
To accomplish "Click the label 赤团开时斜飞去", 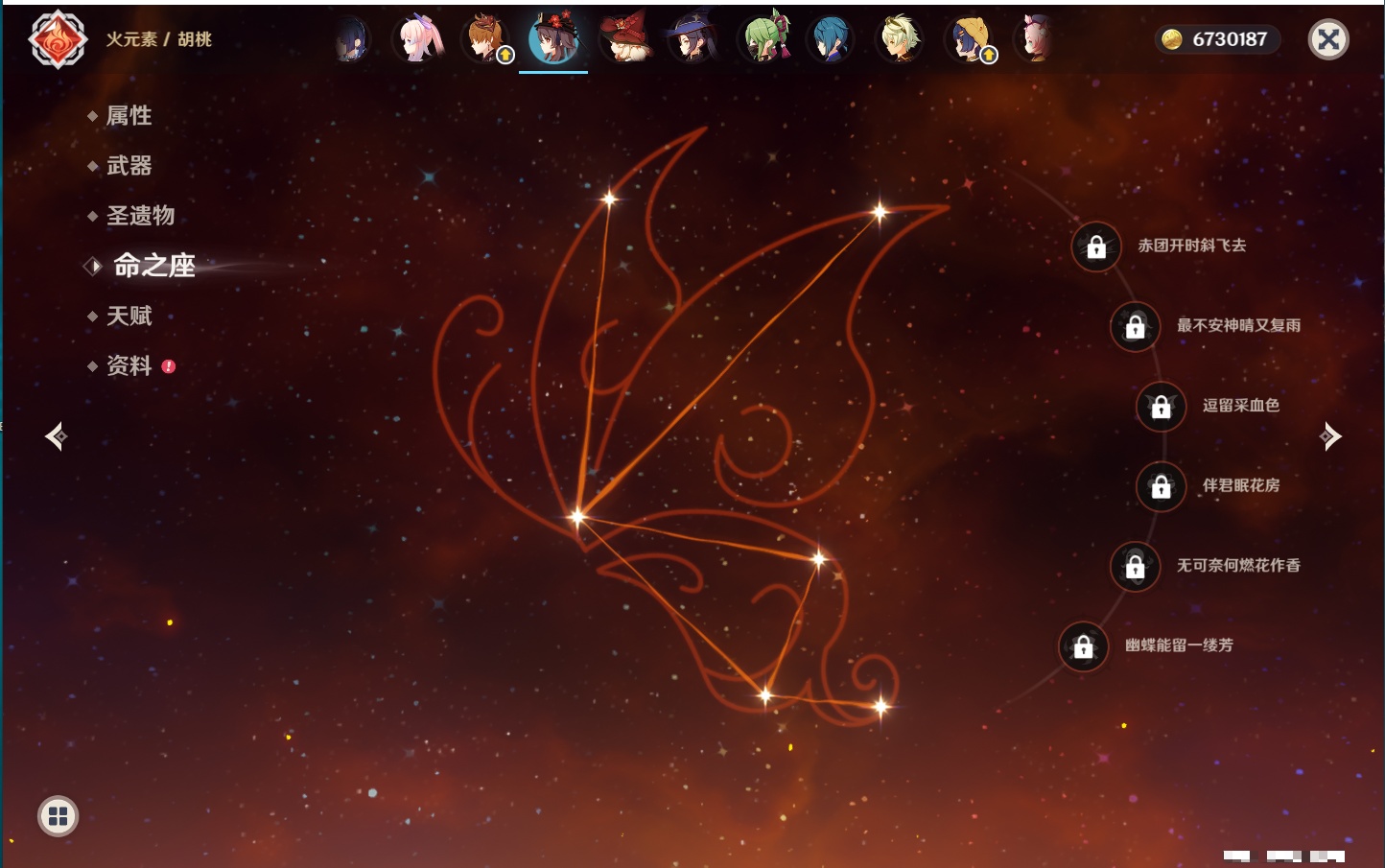I will click(1192, 246).
